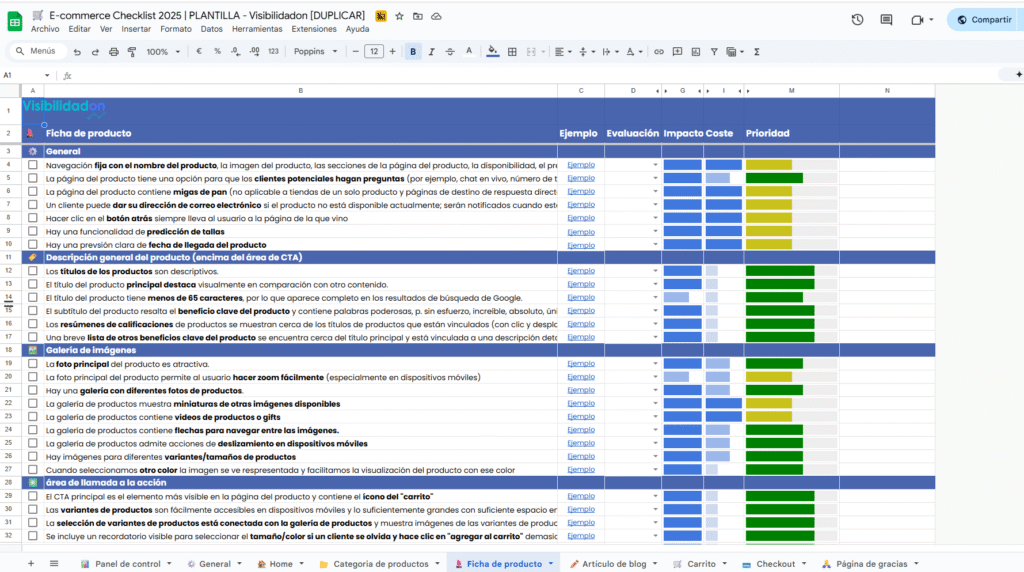This screenshot has height=572, width=1024.
Task: Click the font size input field
Action: click(x=373, y=51)
